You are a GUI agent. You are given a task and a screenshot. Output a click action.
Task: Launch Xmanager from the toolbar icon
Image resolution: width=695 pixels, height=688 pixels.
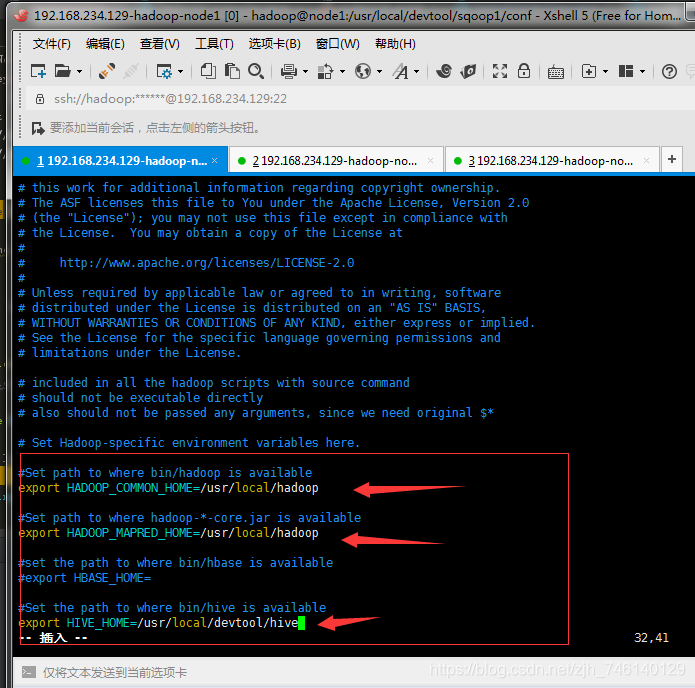468,71
